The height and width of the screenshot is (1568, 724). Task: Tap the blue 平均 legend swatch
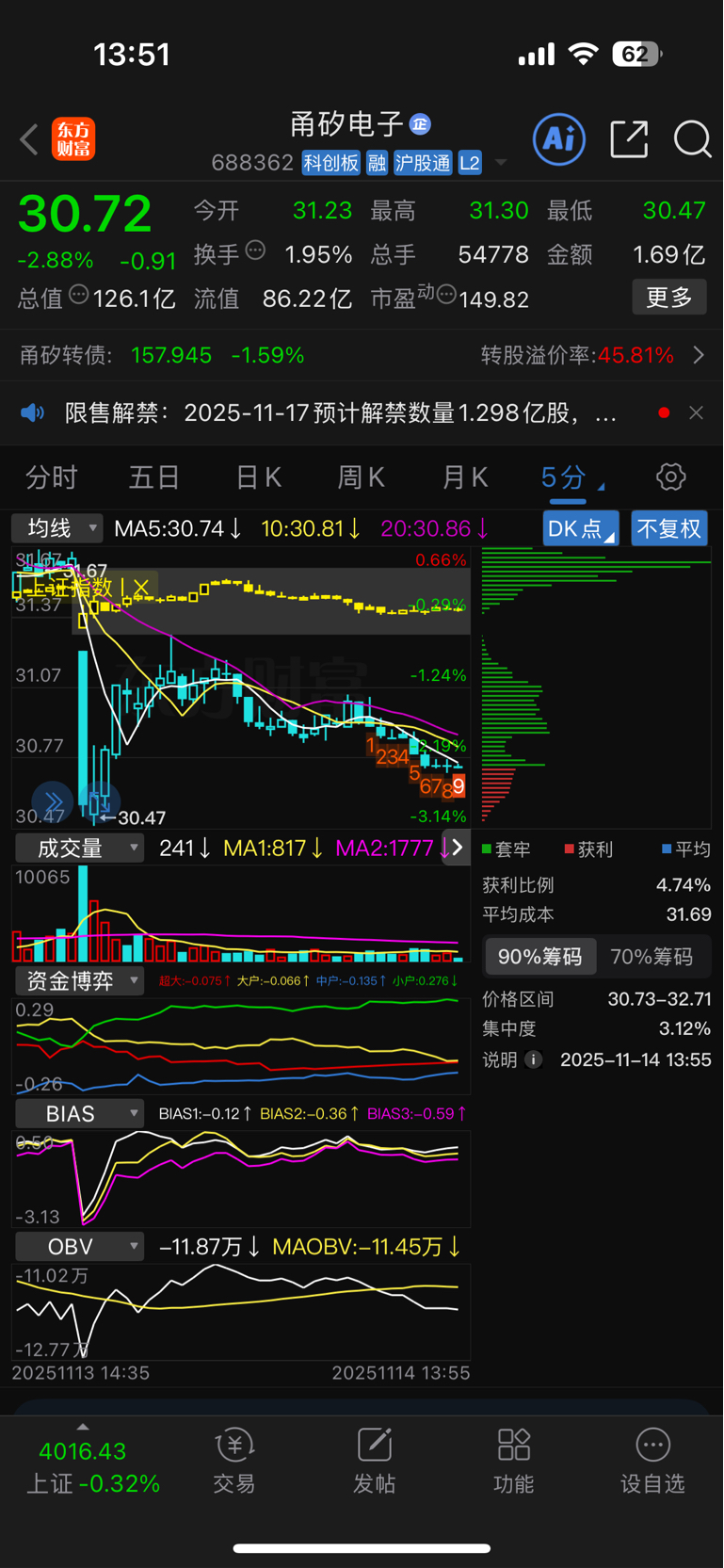click(x=667, y=849)
